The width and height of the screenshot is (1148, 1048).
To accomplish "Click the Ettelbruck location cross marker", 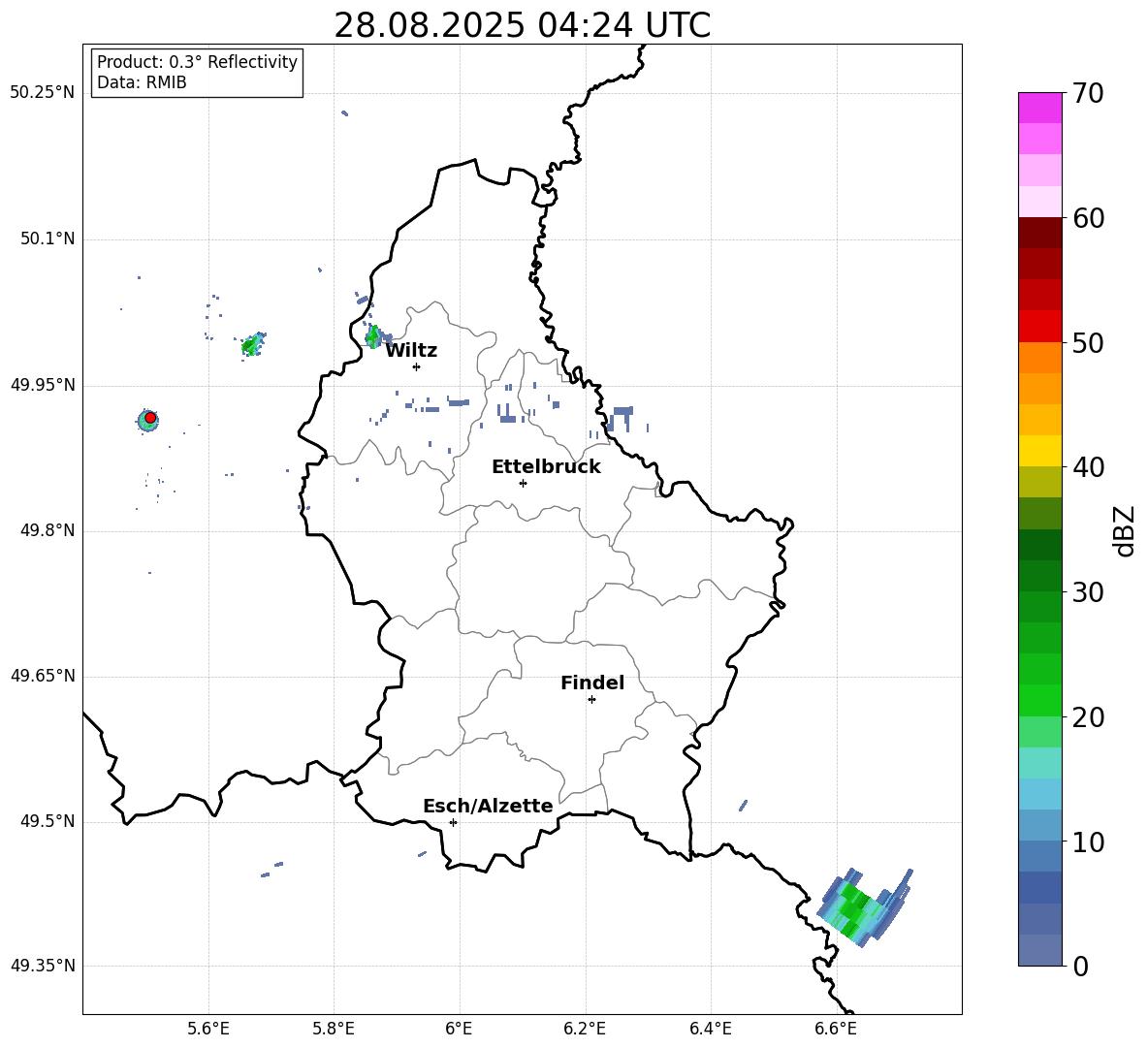I will pos(523,483).
